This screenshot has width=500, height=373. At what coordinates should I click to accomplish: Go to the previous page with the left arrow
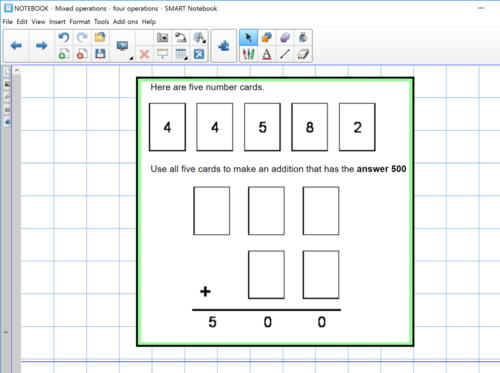click(16, 45)
